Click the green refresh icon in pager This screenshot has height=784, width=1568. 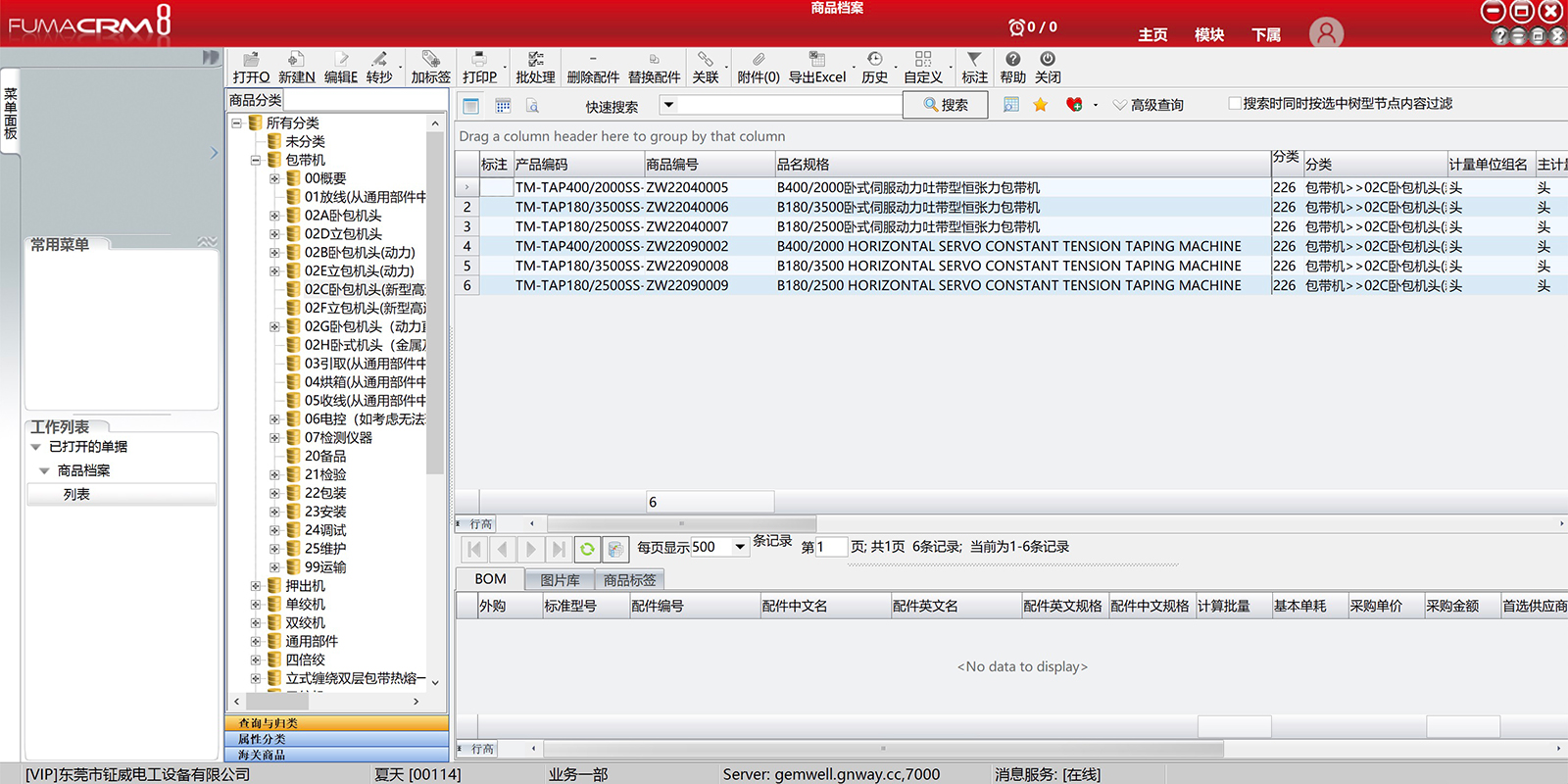[586, 549]
